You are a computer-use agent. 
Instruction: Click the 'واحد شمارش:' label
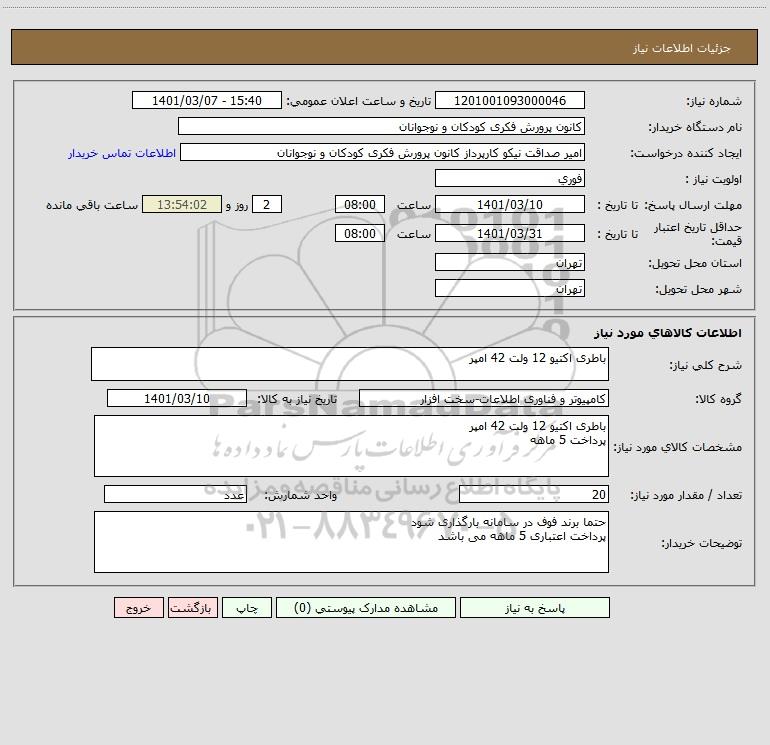[x=301, y=495]
